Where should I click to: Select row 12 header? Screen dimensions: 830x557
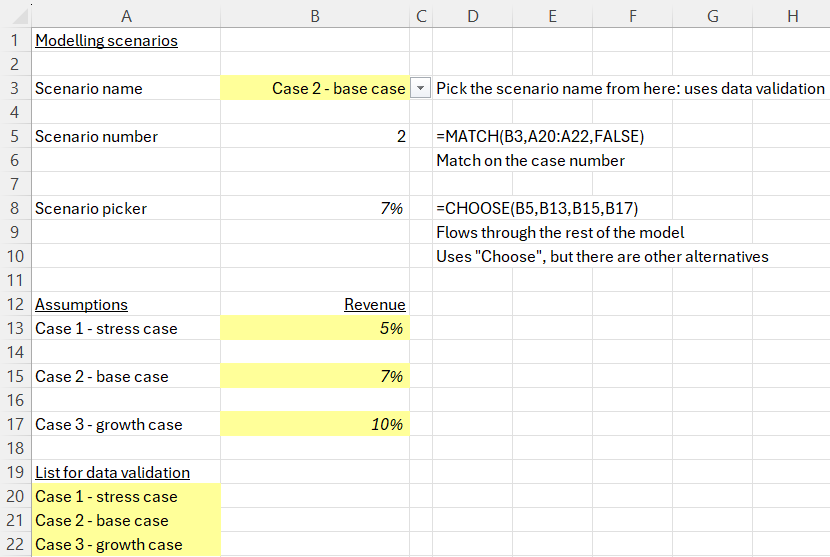coord(14,305)
